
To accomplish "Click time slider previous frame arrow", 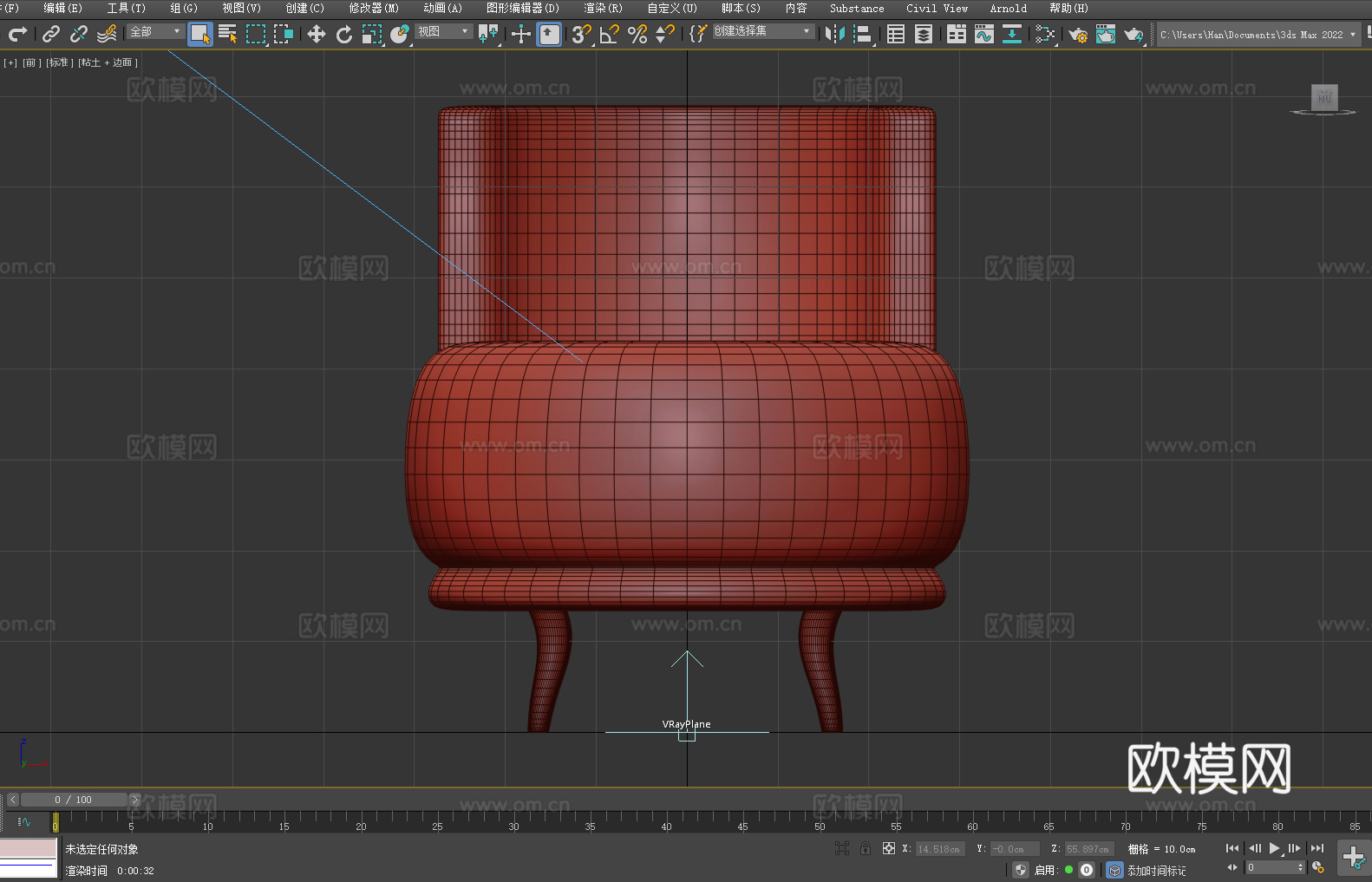I will [12, 800].
